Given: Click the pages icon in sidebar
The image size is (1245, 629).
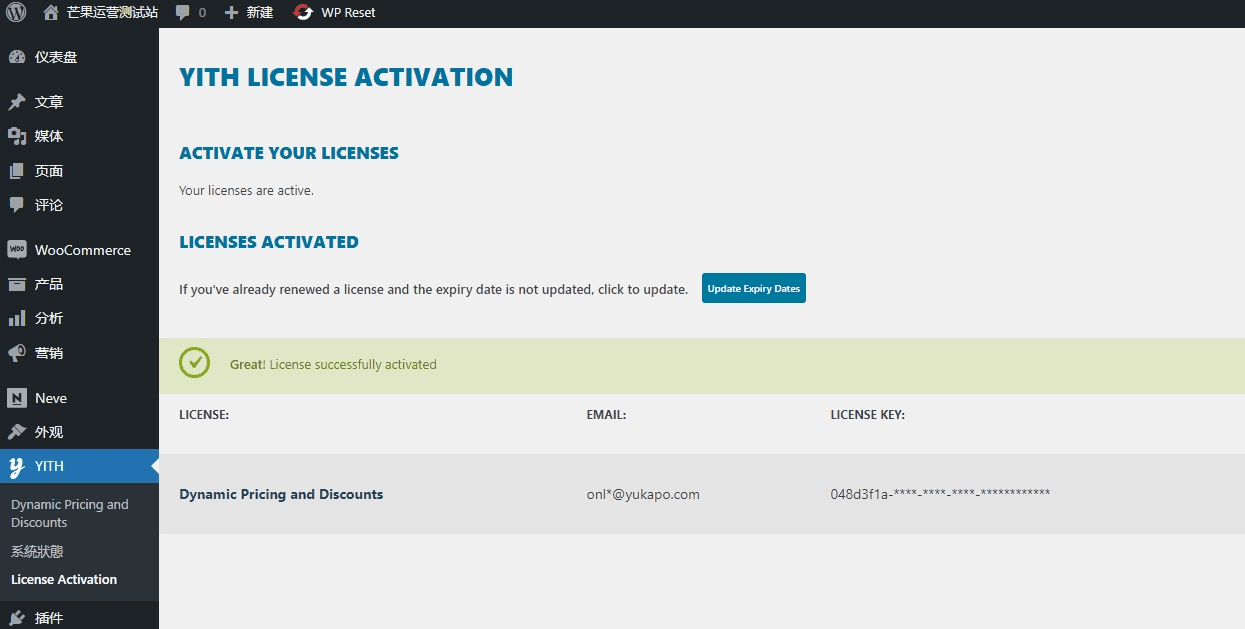Looking at the screenshot, I should point(17,171).
